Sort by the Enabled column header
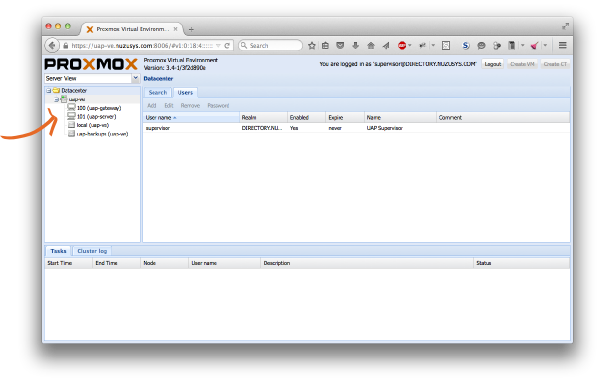The height and width of the screenshot is (381, 600). tap(307, 117)
